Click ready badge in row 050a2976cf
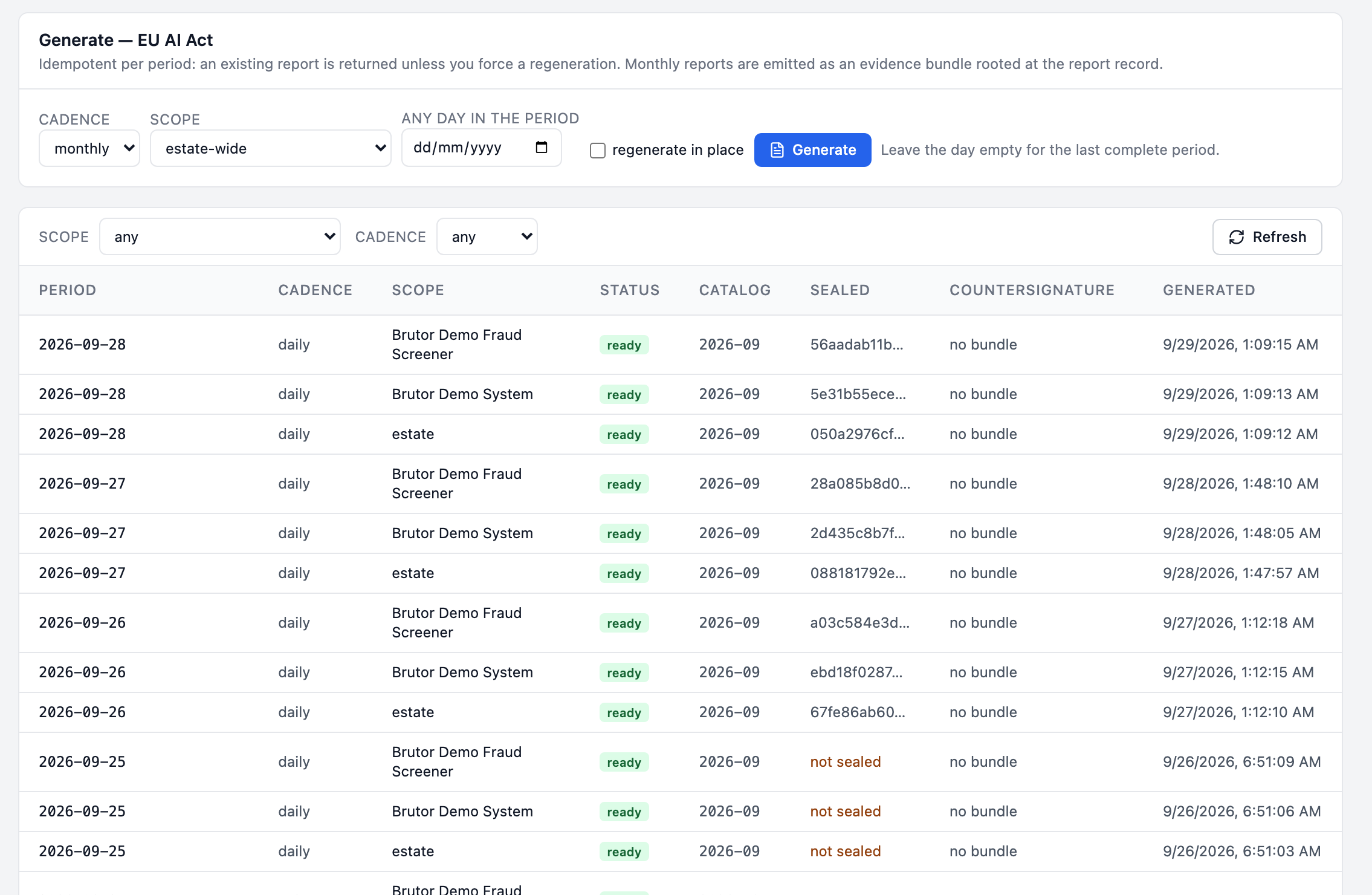 tap(624, 434)
